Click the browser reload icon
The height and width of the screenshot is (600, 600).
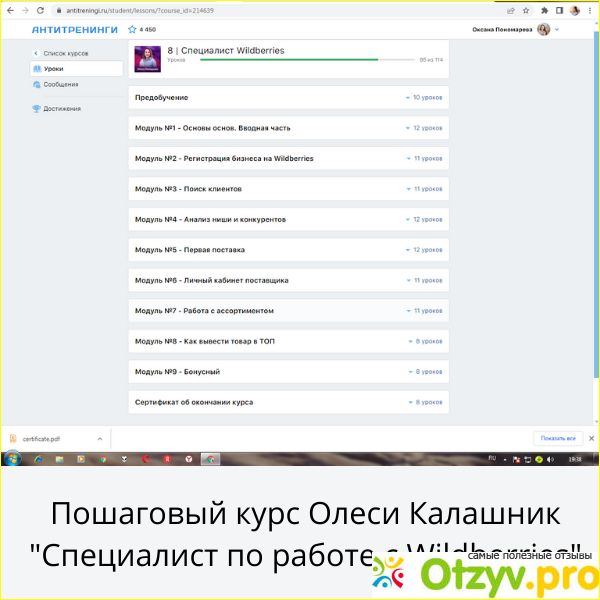tap(35, 9)
